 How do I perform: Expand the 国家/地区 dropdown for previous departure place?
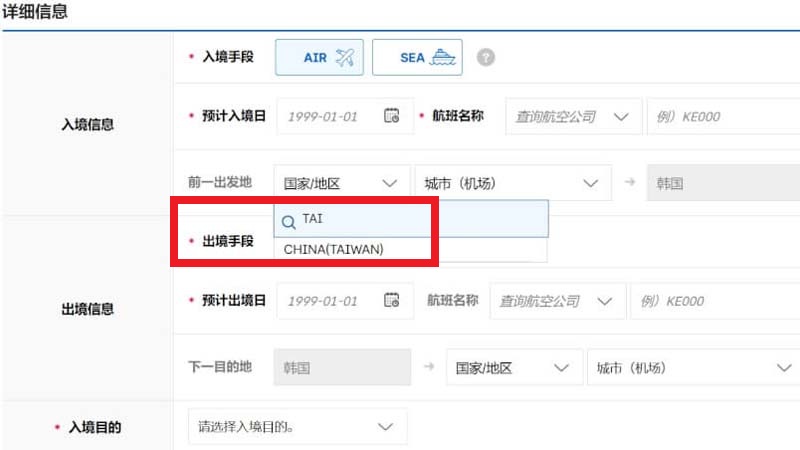point(341,183)
